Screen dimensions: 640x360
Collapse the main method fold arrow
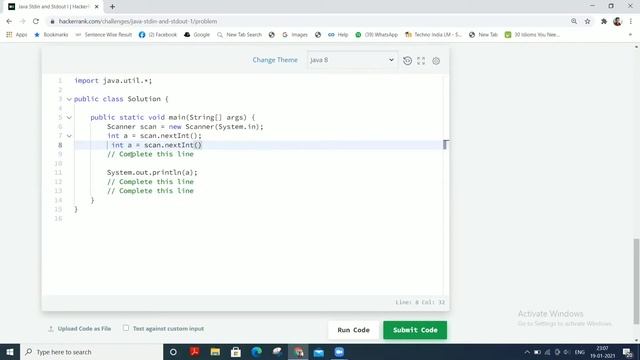click(x=69, y=118)
